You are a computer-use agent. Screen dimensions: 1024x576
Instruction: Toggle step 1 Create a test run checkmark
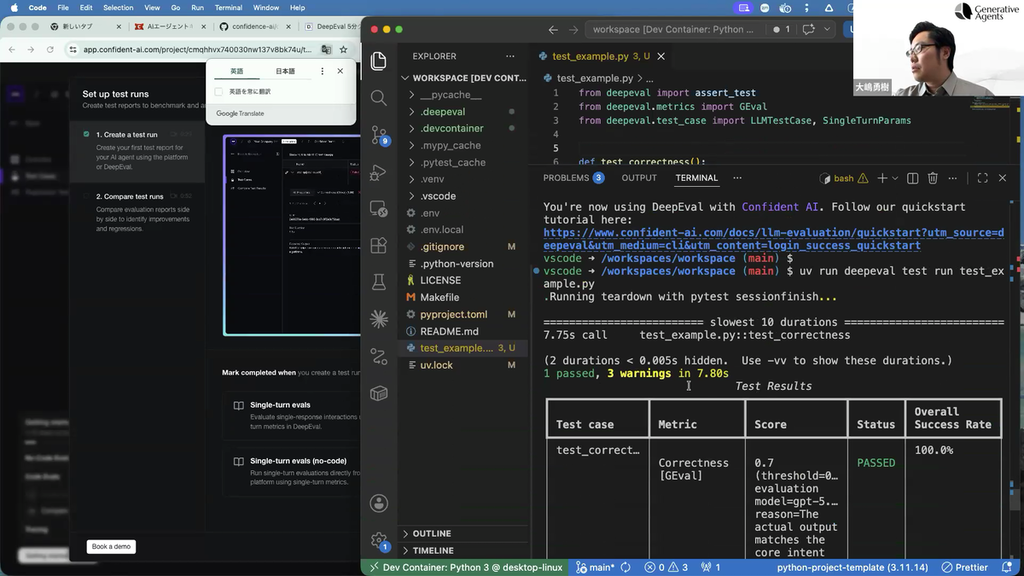click(86, 134)
